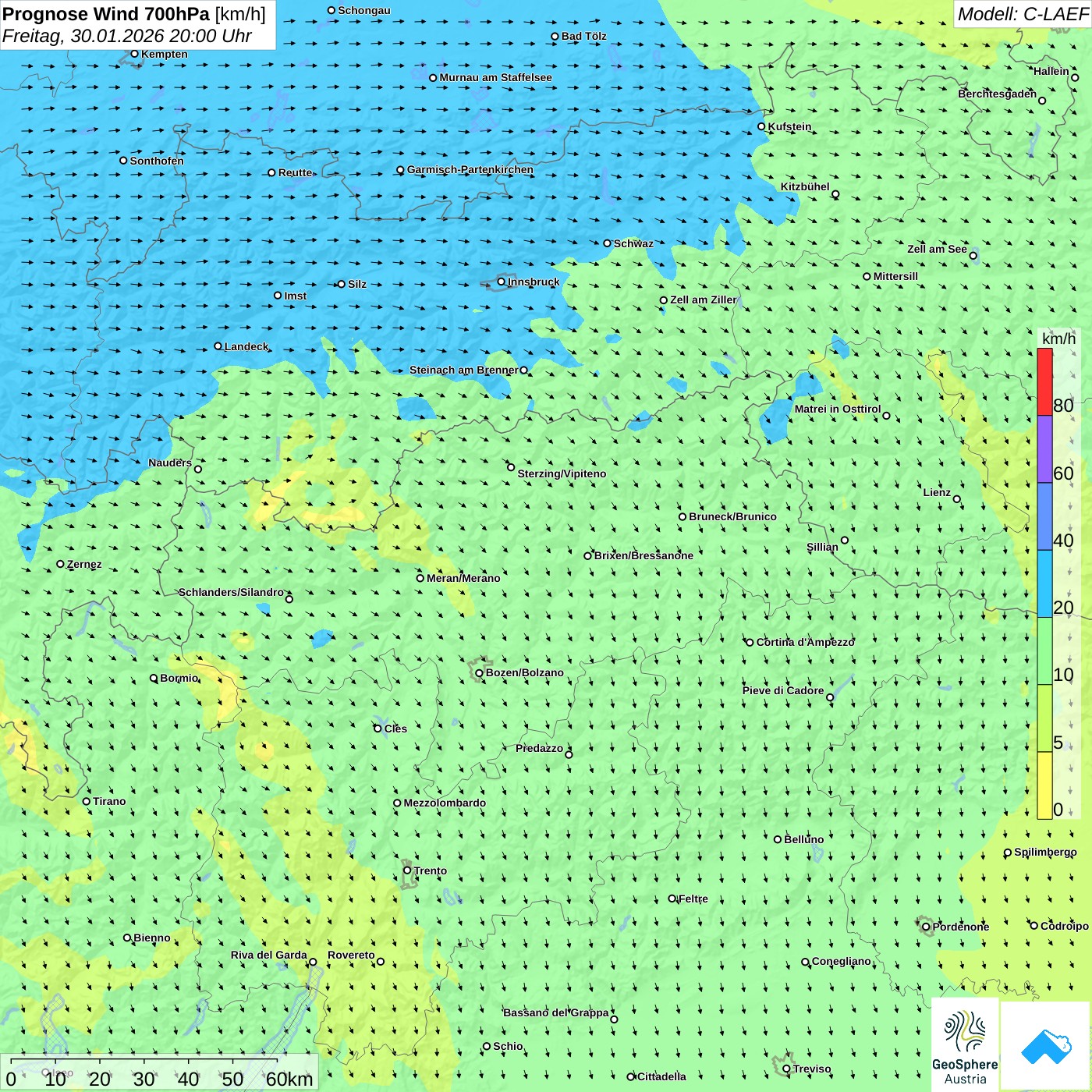Screen dimensions: 1092x1092
Task: Select the Kufstein label
Action: tap(789, 126)
